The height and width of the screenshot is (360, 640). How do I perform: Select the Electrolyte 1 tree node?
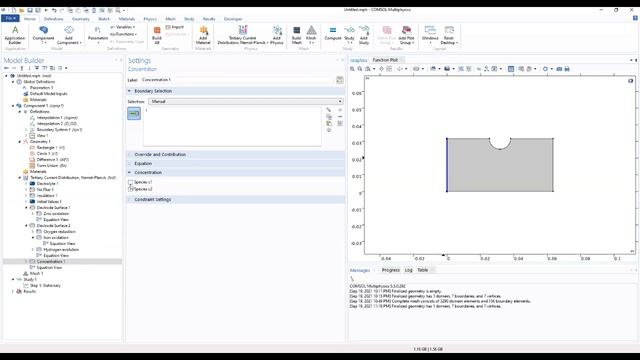tap(47, 184)
